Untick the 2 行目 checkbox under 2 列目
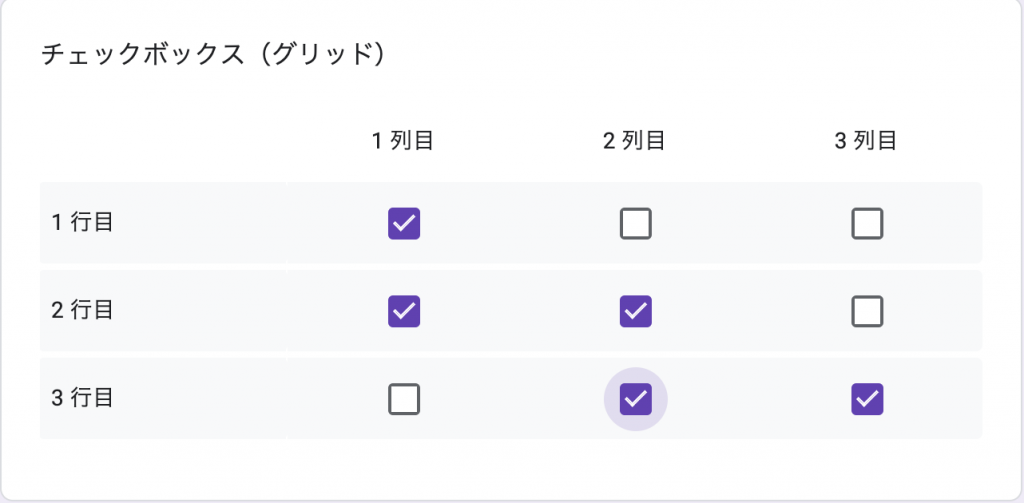The width and height of the screenshot is (1024, 503). (x=636, y=311)
